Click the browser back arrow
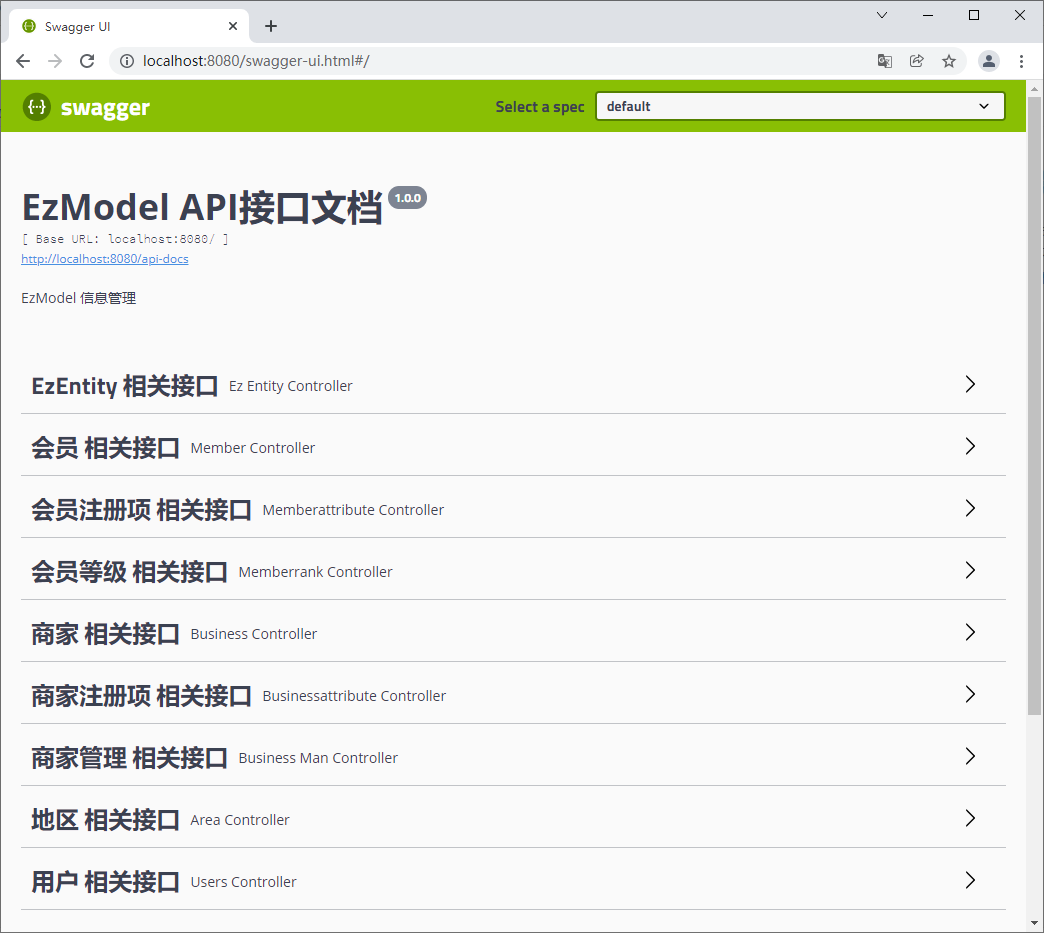Viewport: 1044px width, 933px height. [x=23, y=61]
